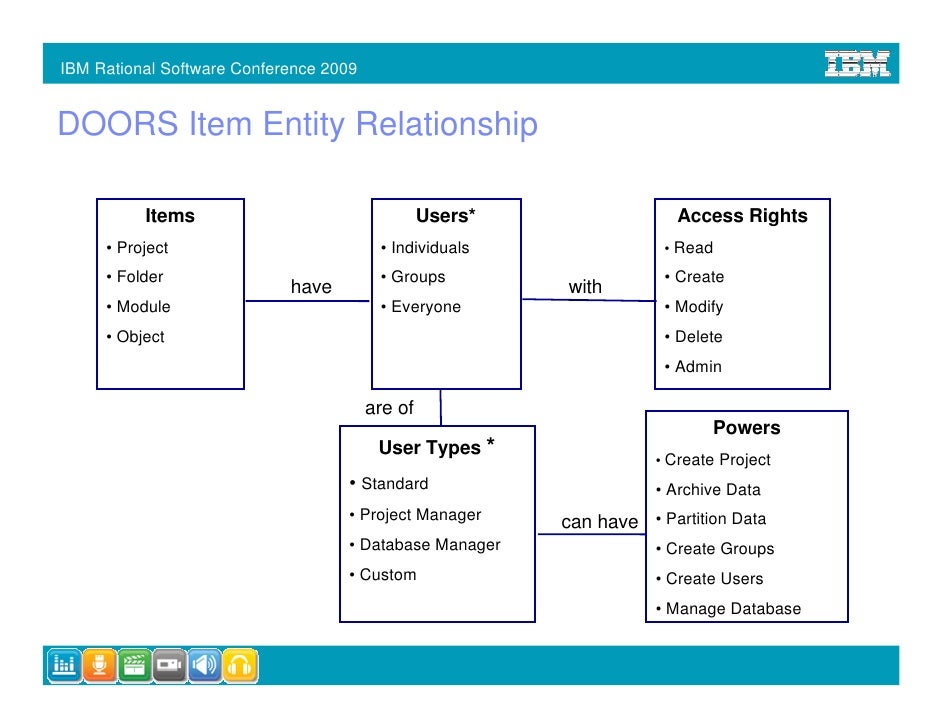Image resolution: width=942 pixels, height=728 pixels.
Task: Click 'Object' in the Items box
Action: (x=141, y=336)
